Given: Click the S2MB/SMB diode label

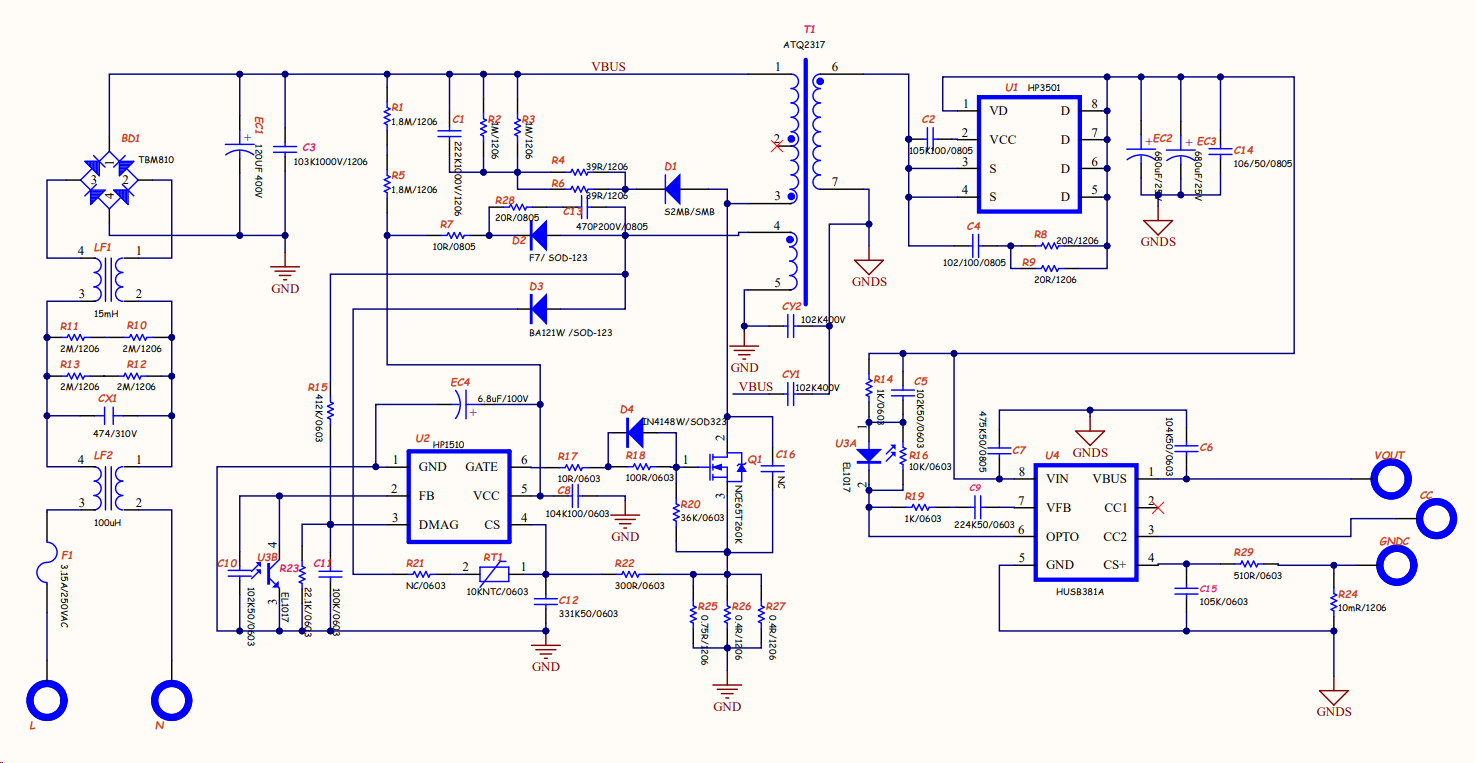Looking at the screenshot, I should click(x=690, y=212).
